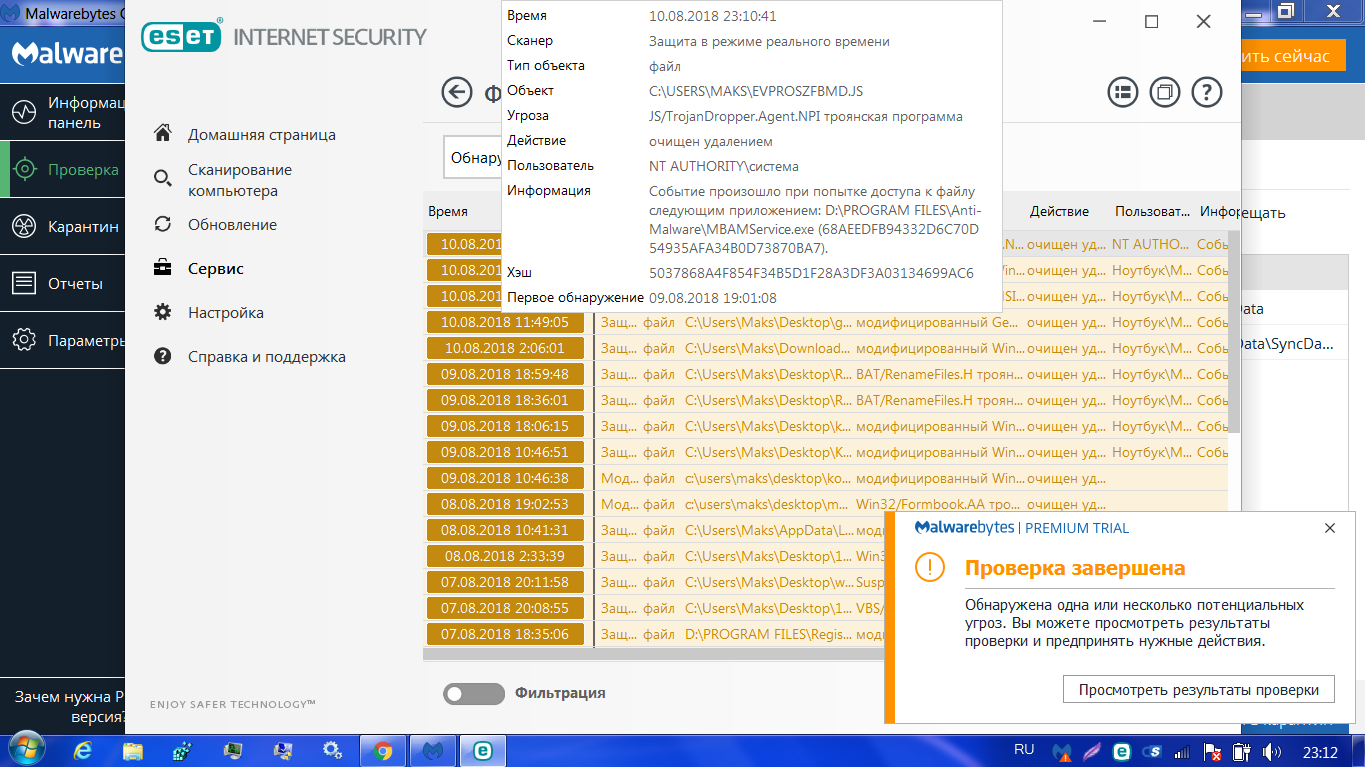Viewport: 1365px width, 767px height.
Task: Click the Malwarebytes scan target icon
Action: (26, 170)
